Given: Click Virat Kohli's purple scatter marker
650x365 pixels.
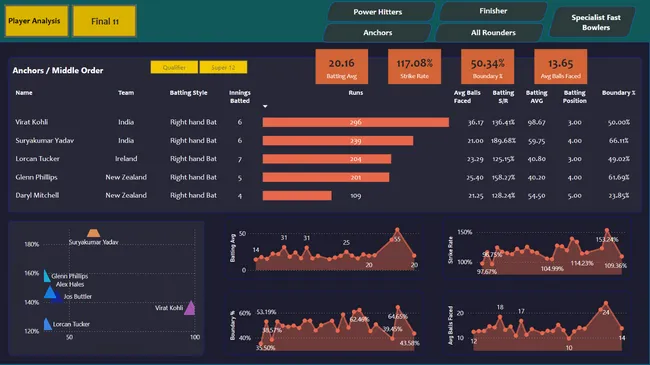Looking at the screenshot, I should click(x=190, y=308).
